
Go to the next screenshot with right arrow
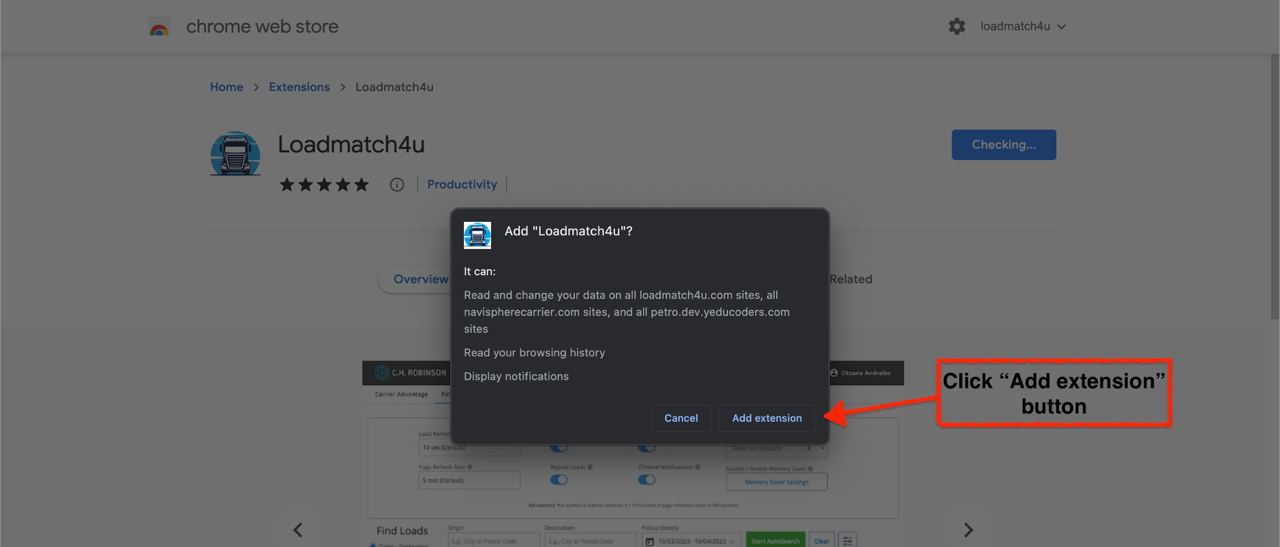click(967, 530)
